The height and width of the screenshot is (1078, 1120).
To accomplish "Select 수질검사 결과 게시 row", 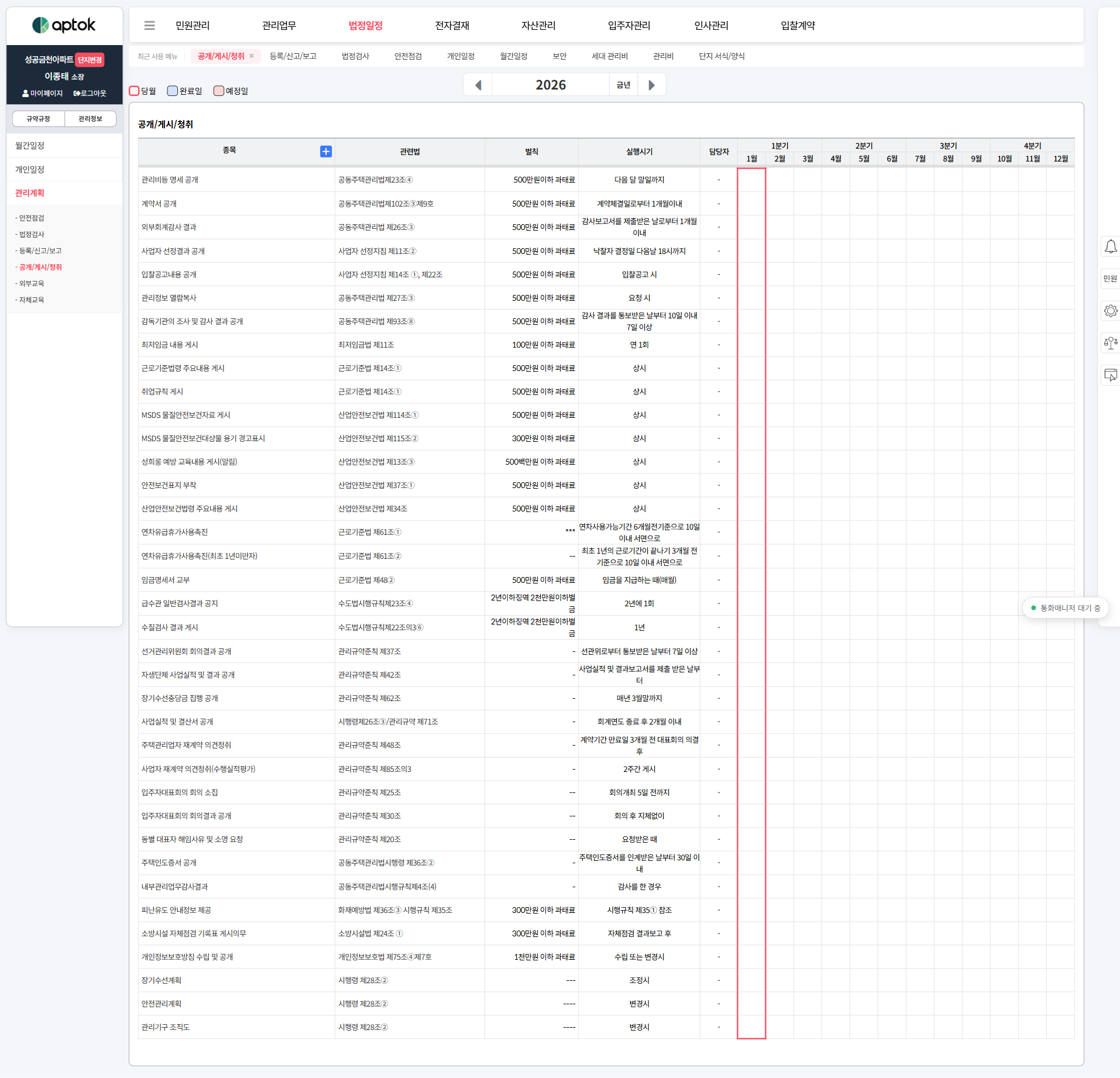I will click(606, 628).
